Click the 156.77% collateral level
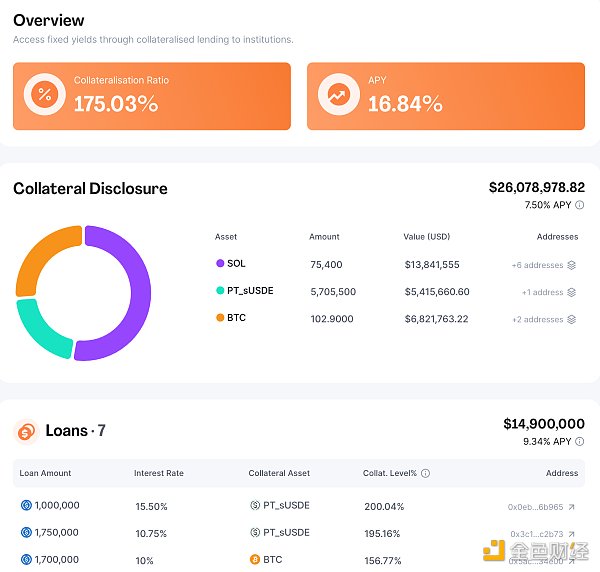The width and height of the screenshot is (600, 572). 383,561
